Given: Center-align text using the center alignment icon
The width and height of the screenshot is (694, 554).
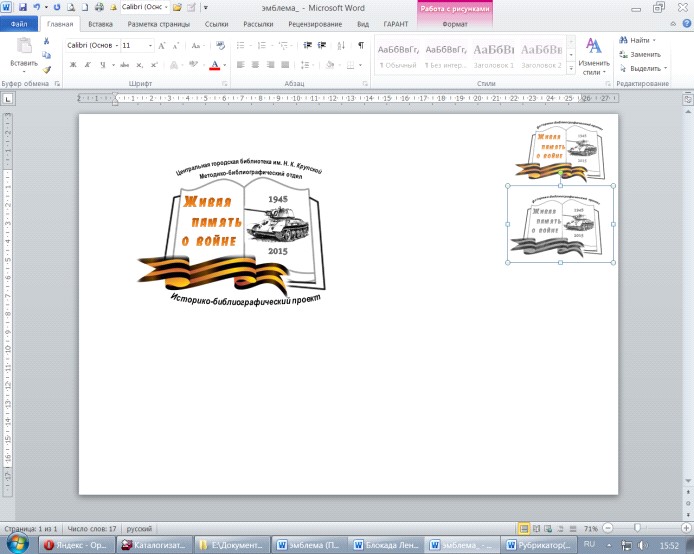Looking at the screenshot, I should click(255, 65).
